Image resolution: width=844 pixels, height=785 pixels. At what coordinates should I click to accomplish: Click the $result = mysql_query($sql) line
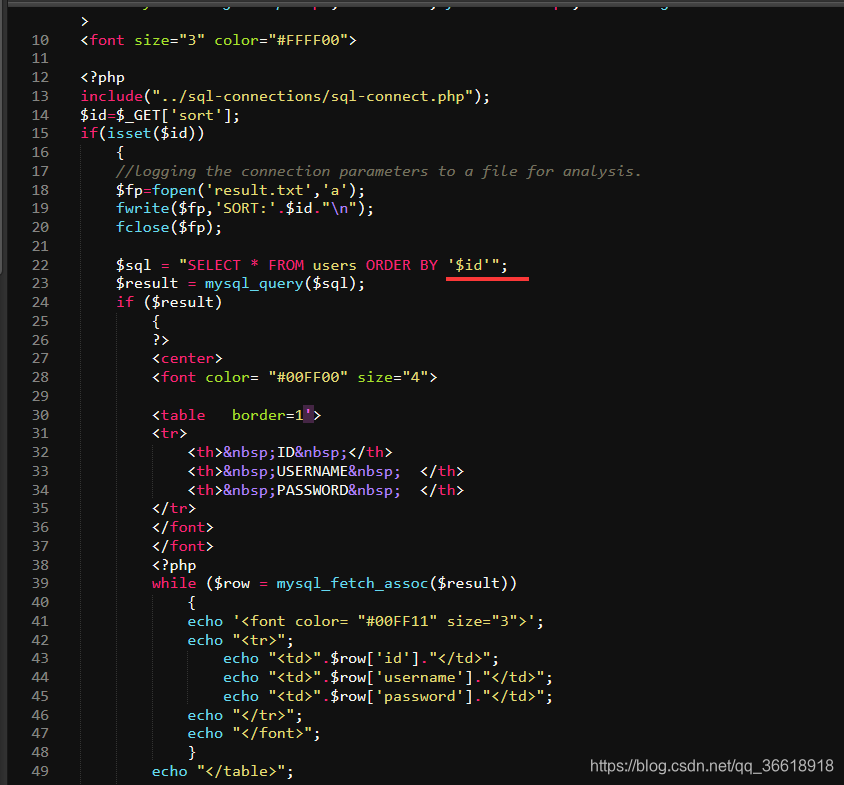point(240,284)
